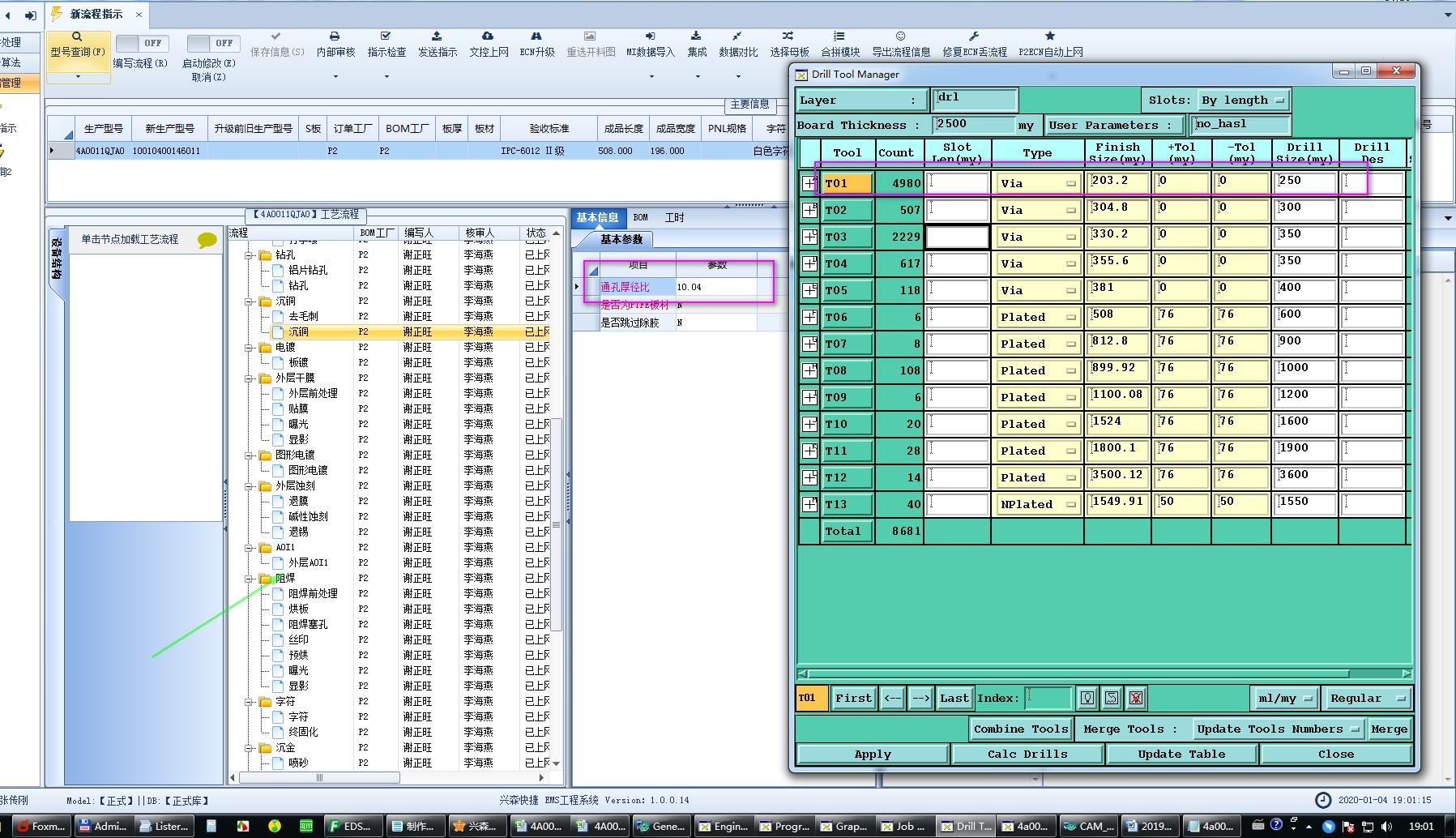The height and width of the screenshot is (838, 1456).
Task: Click the Merge button
Action: point(1389,729)
